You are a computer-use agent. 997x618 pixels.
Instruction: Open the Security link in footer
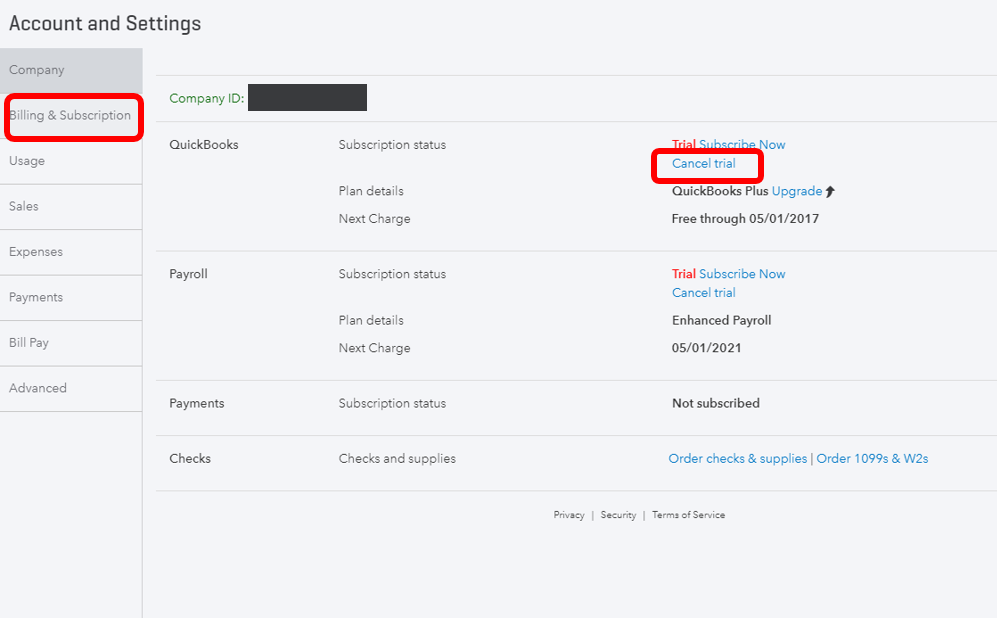coord(618,515)
